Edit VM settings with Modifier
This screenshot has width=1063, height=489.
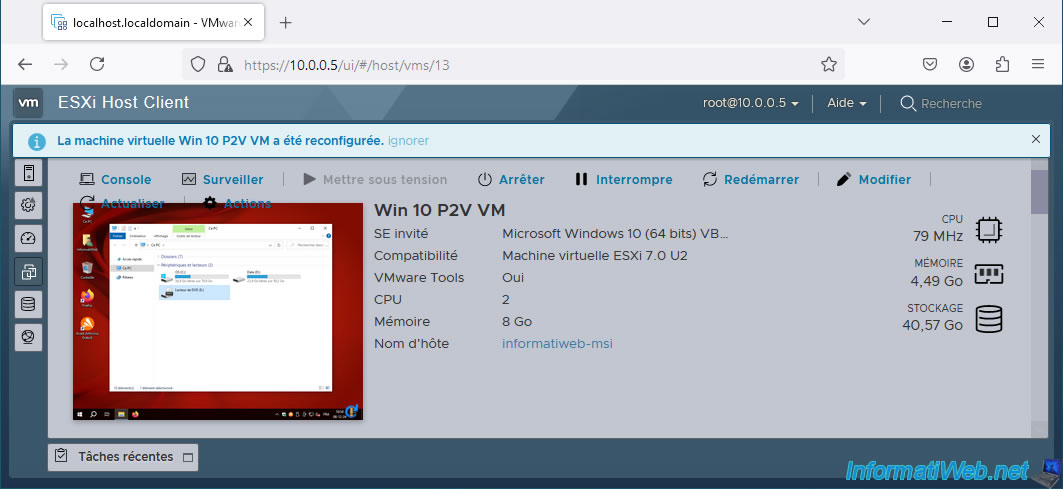(x=874, y=180)
